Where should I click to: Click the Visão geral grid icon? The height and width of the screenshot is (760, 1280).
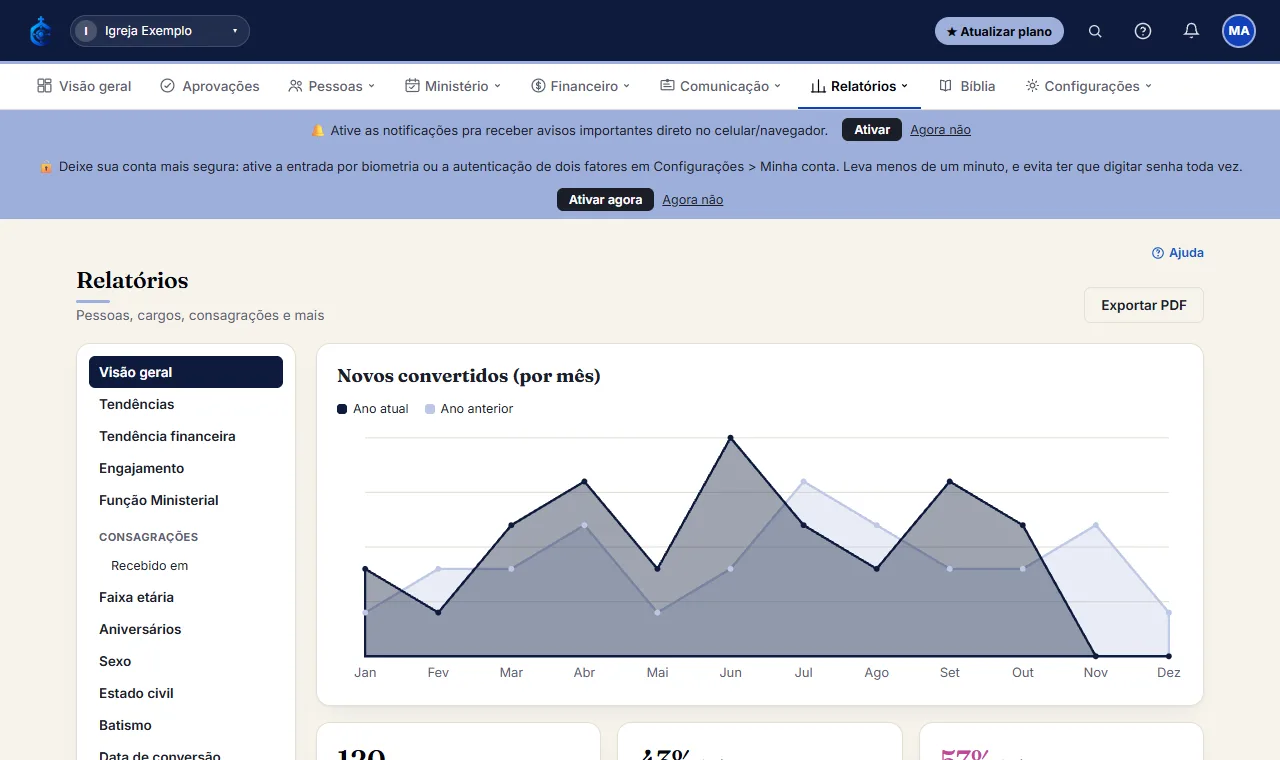click(44, 86)
